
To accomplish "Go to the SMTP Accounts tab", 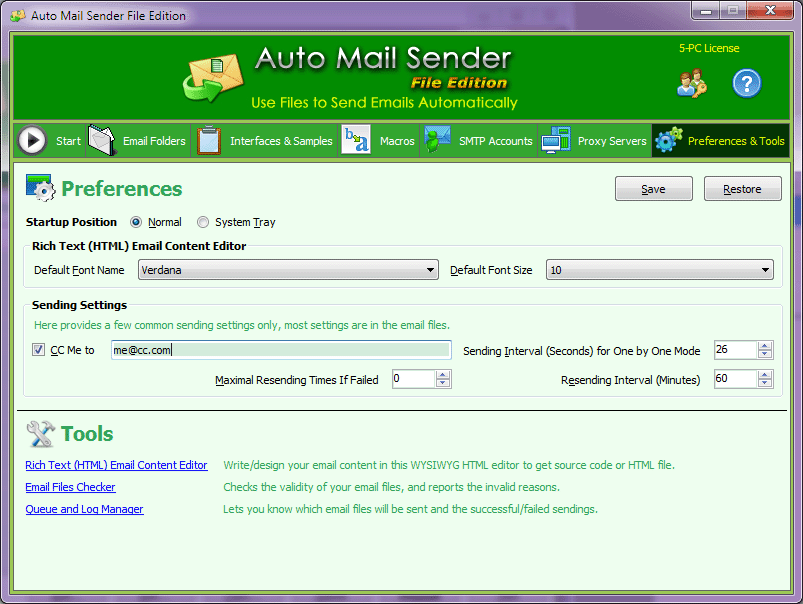I will click(478, 140).
